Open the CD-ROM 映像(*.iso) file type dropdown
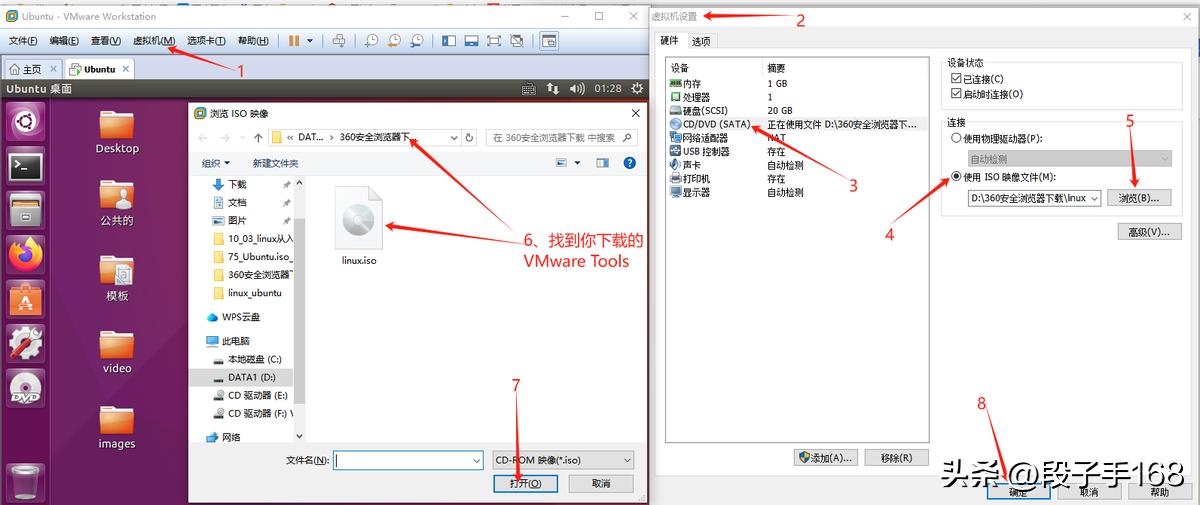This screenshot has height=505, width=1200. click(564, 460)
